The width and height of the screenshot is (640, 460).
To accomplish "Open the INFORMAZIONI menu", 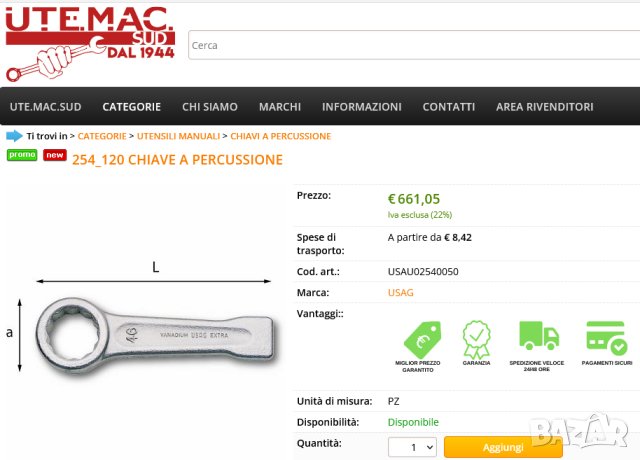I will coord(362,107).
